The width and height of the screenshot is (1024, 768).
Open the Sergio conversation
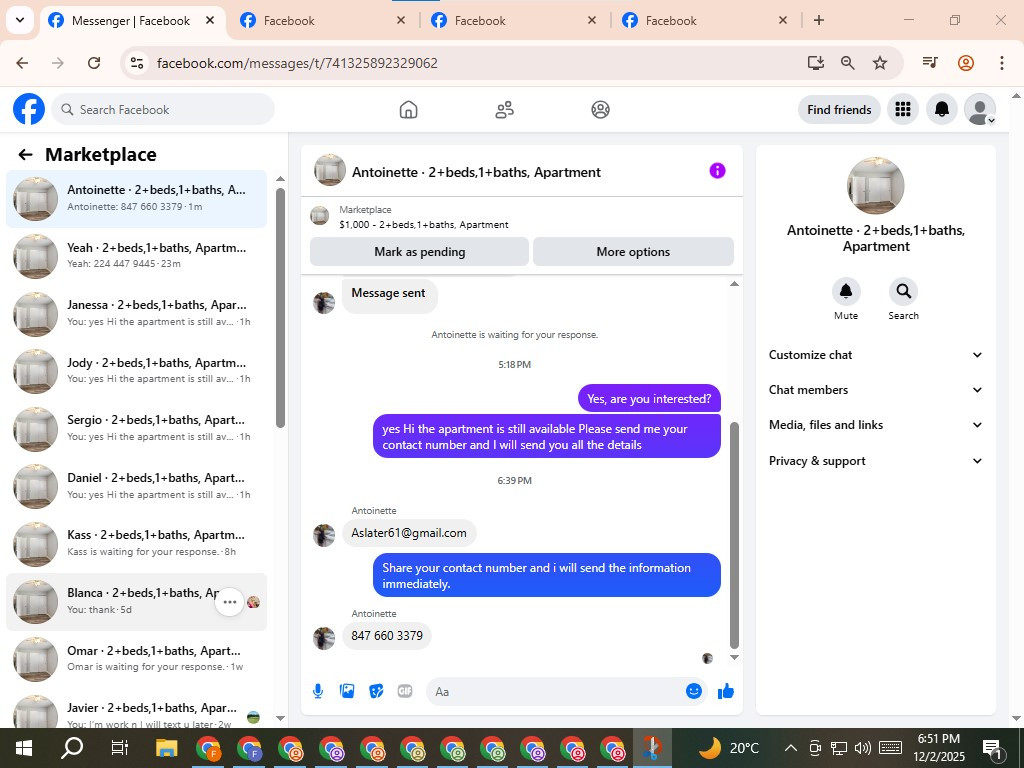click(136, 428)
